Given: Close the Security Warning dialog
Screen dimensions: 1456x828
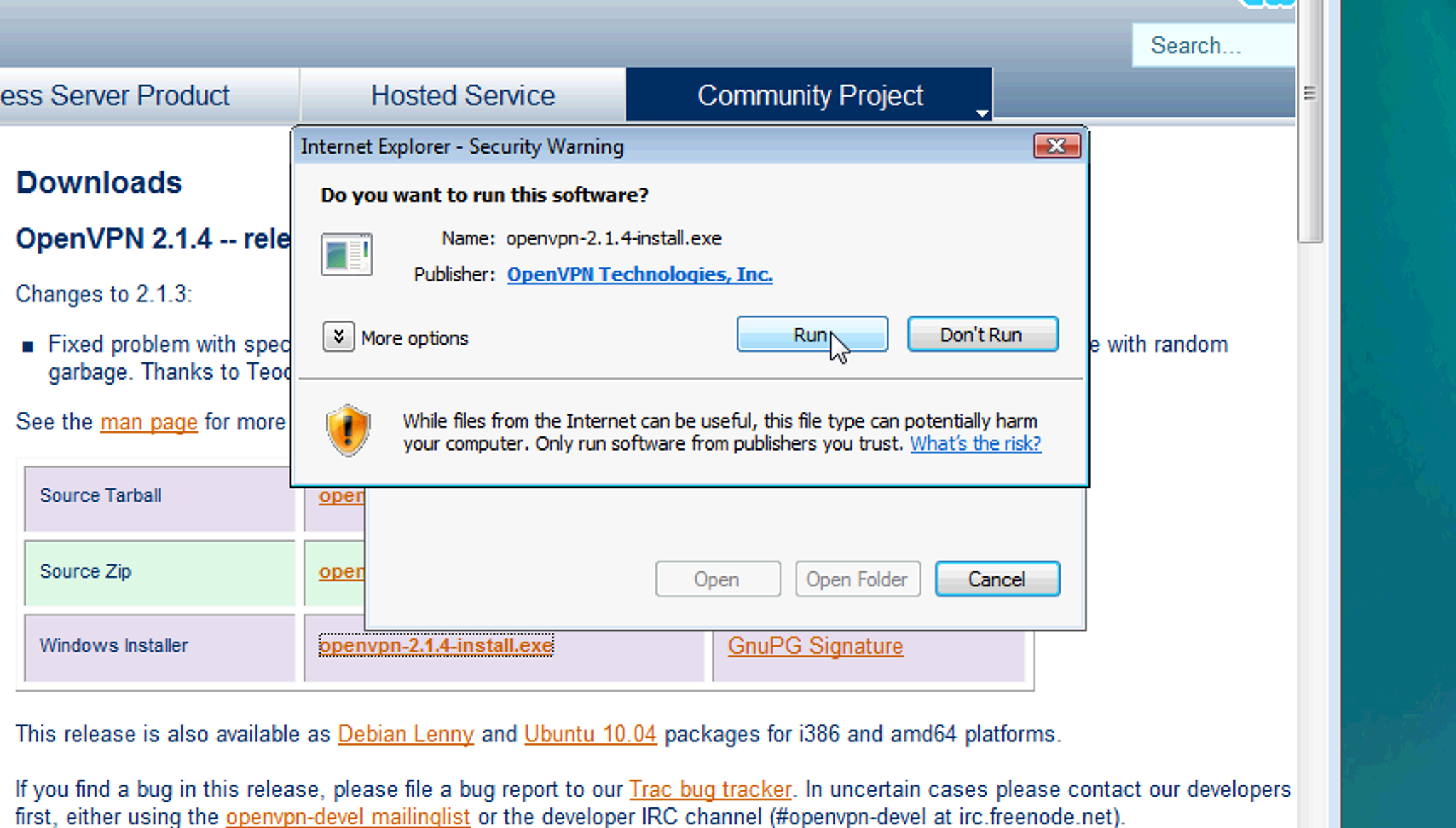Looking at the screenshot, I should [x=1056, y=146].
